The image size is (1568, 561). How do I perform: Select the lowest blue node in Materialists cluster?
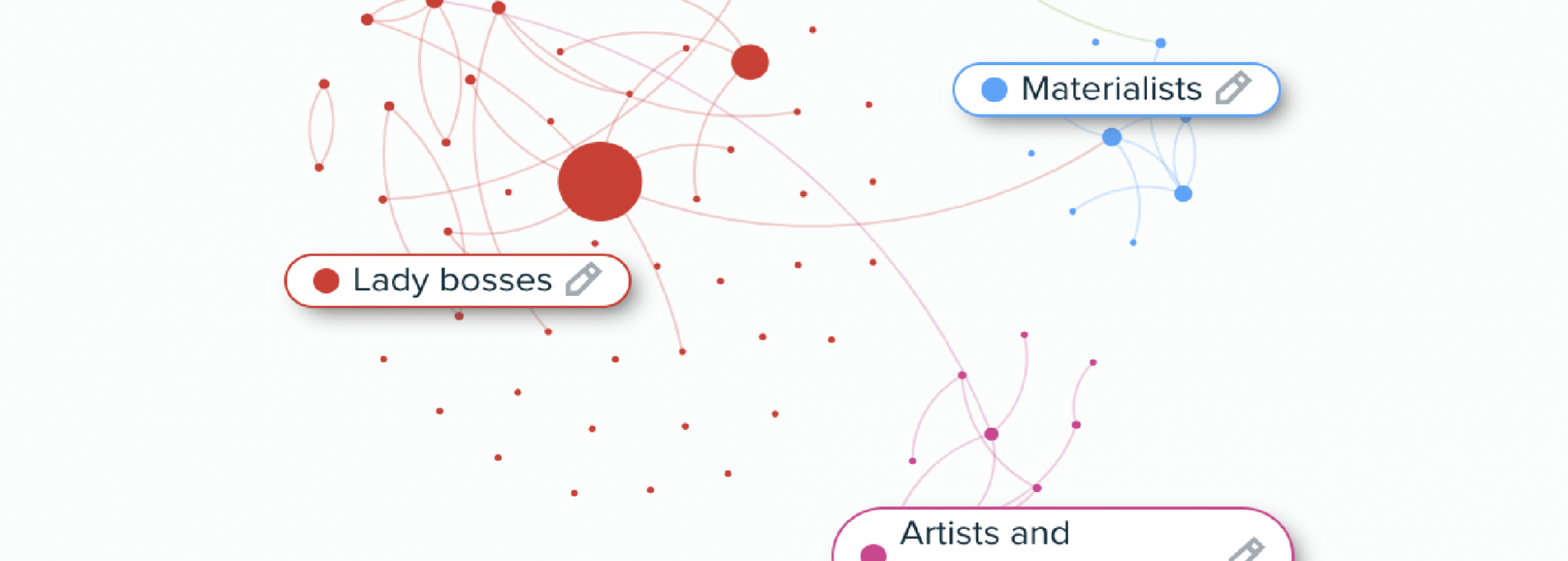click(1133, 242)
